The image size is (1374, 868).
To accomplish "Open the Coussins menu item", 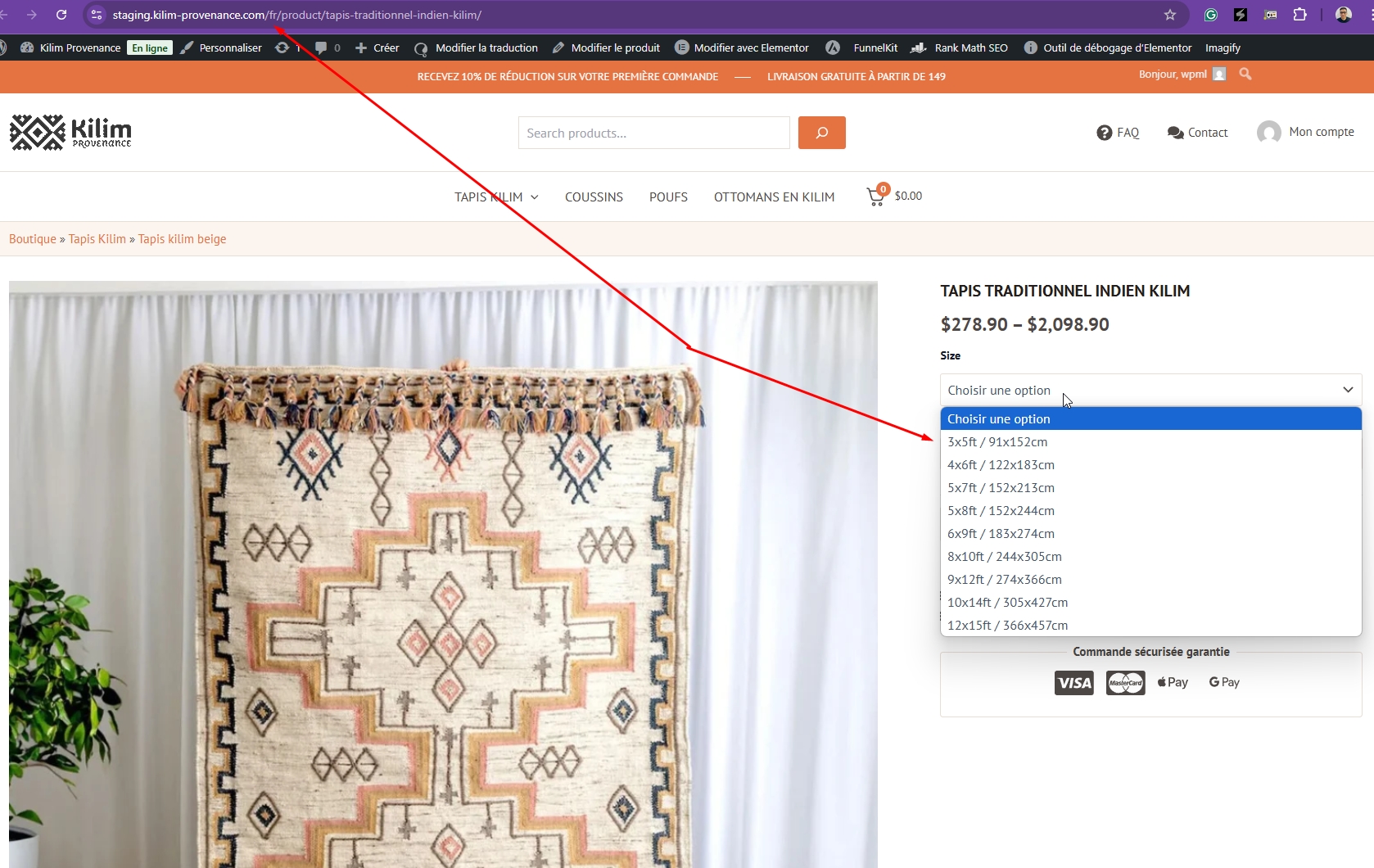I will (594, 197).
